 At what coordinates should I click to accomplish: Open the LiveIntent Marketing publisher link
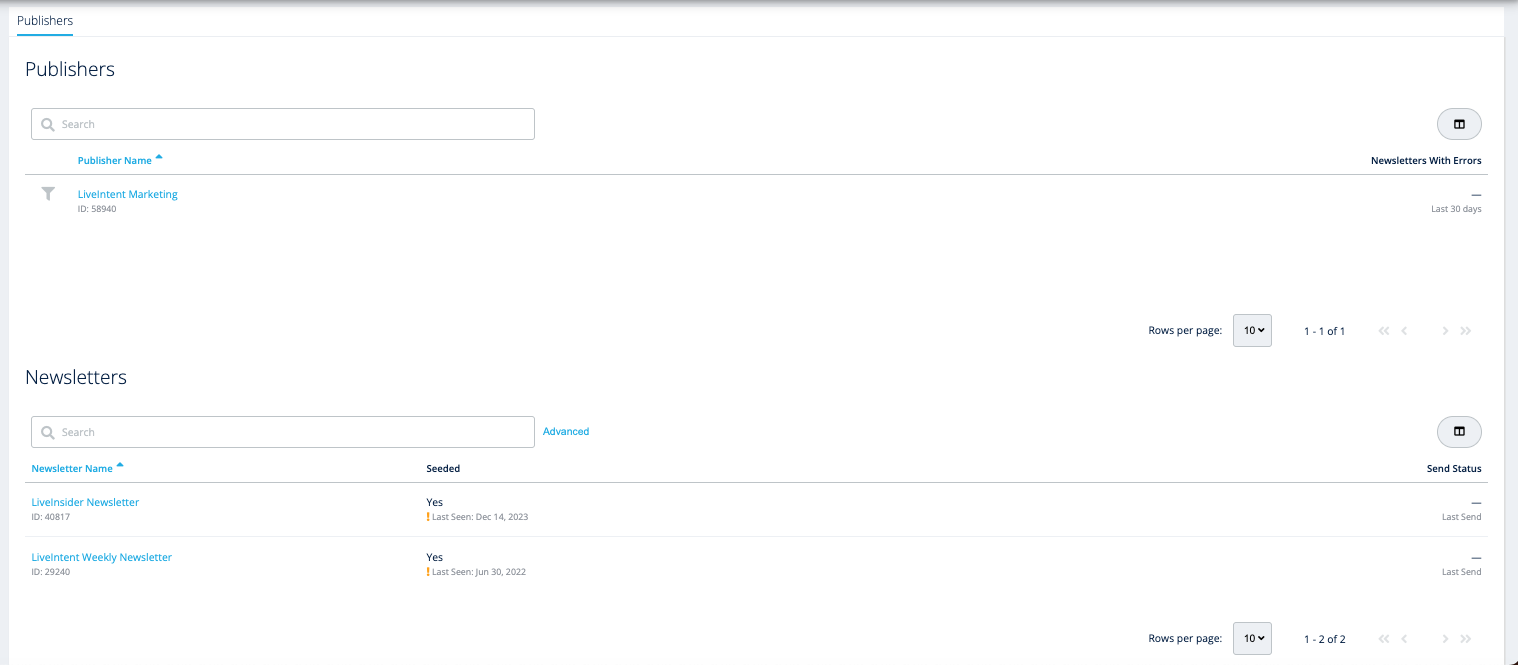click(128, 194)
